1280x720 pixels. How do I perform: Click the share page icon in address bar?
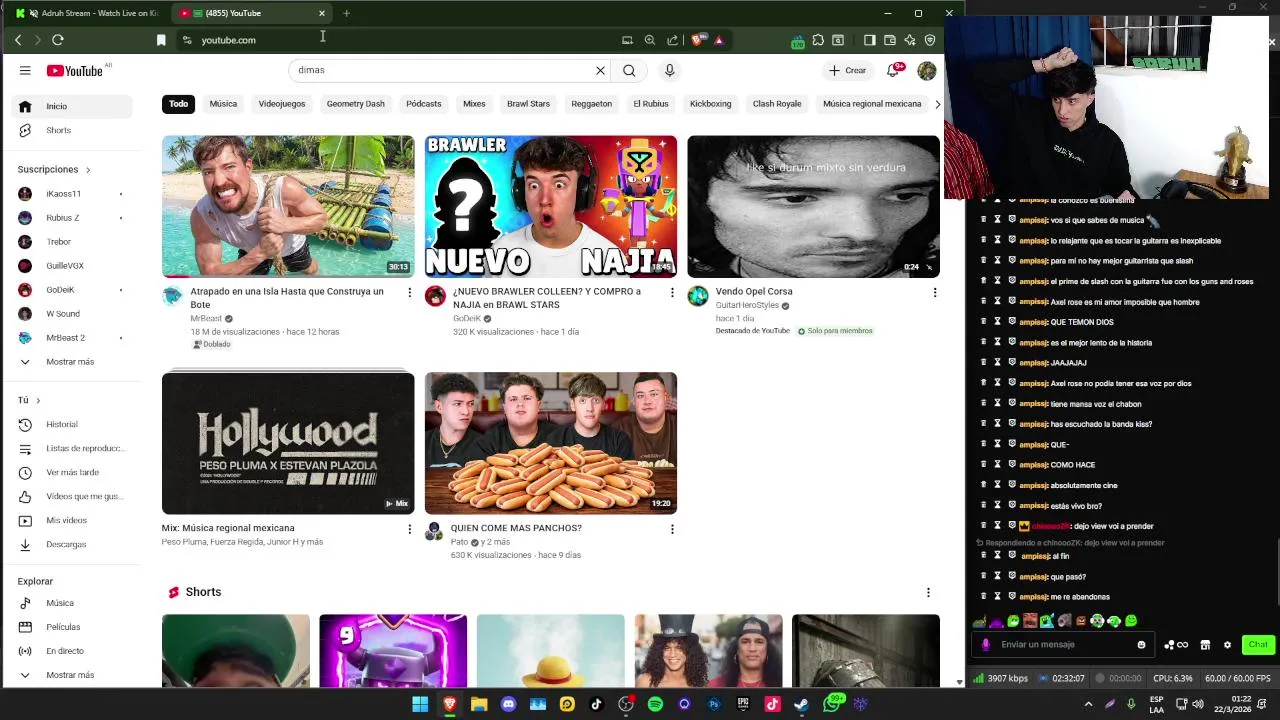(672, 40)
